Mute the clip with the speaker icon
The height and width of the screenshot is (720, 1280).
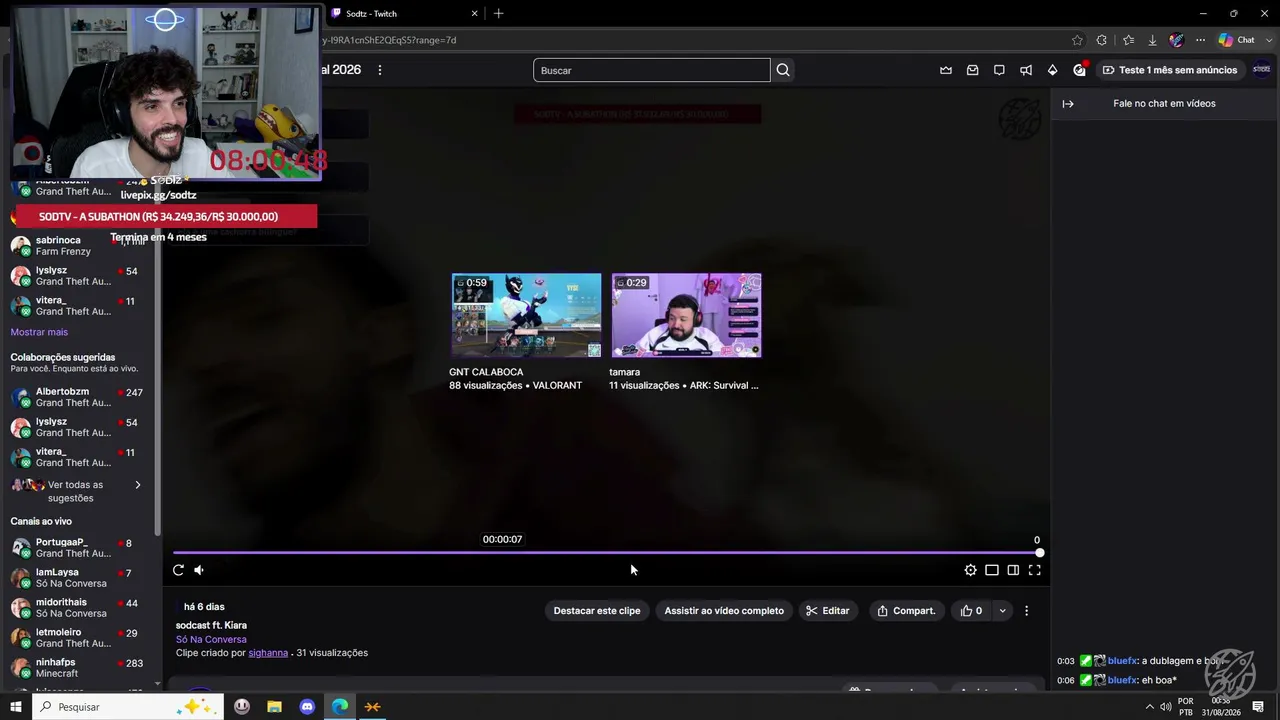pyautogui.click(x=199, y=570)
